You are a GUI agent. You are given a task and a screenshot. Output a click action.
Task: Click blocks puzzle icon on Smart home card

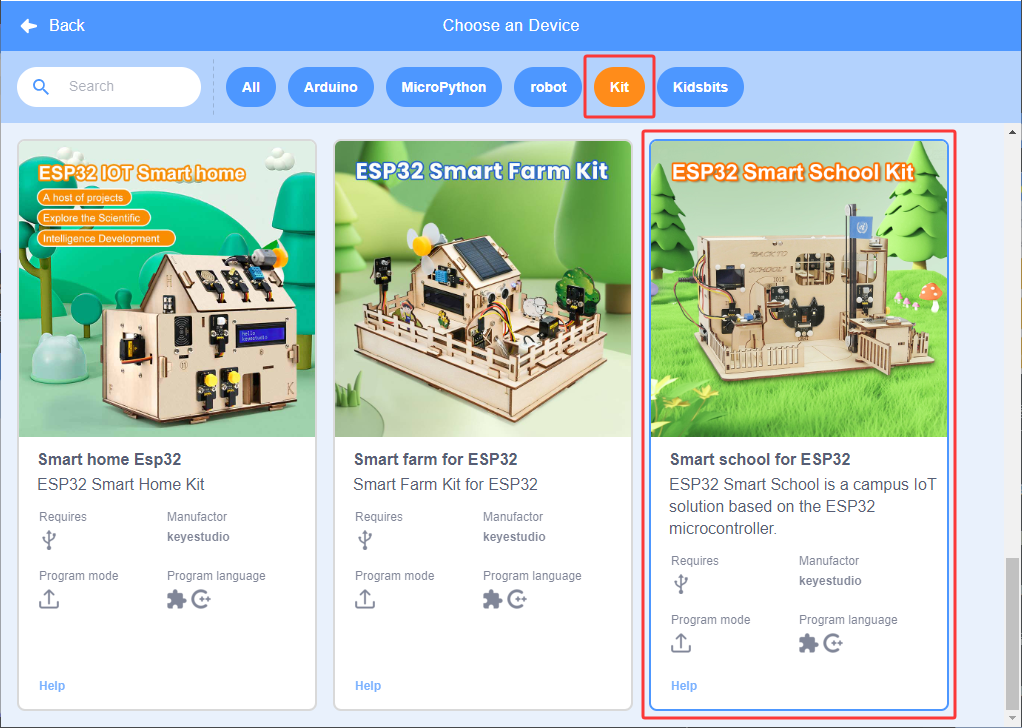tap(176, 599)
